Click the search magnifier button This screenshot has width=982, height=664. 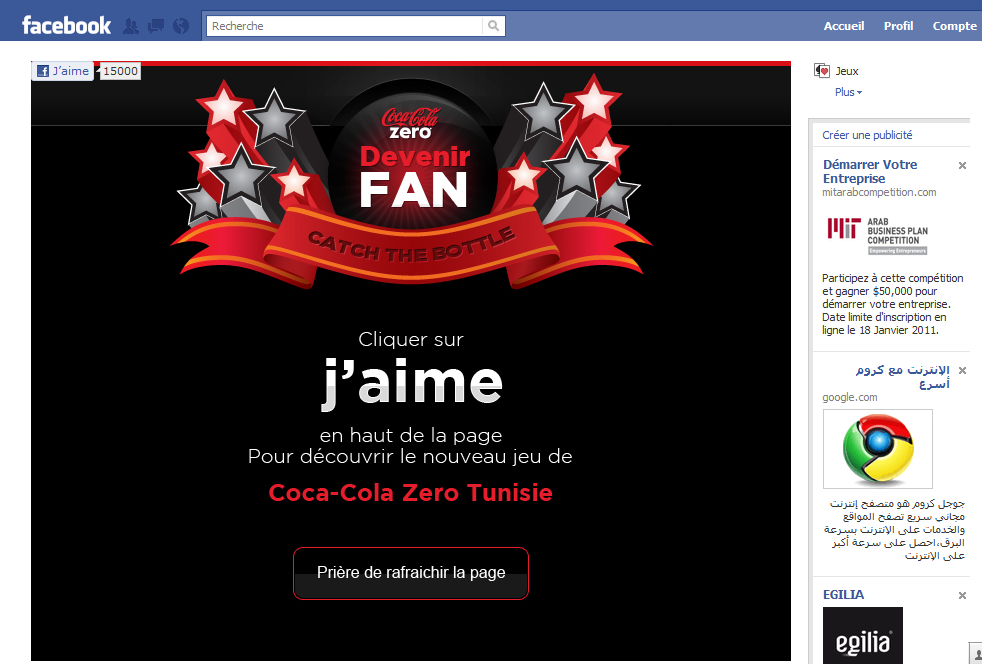click(x=494, y=26)
